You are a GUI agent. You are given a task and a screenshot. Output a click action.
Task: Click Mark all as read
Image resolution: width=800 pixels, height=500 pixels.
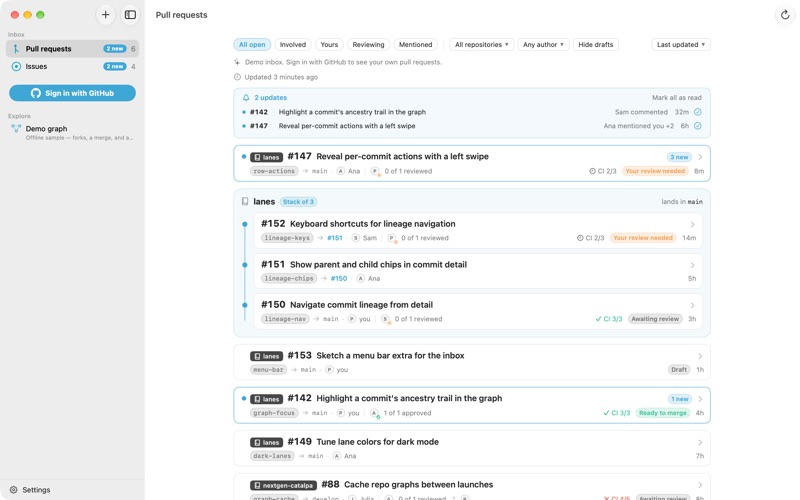(x=677, y=97)
